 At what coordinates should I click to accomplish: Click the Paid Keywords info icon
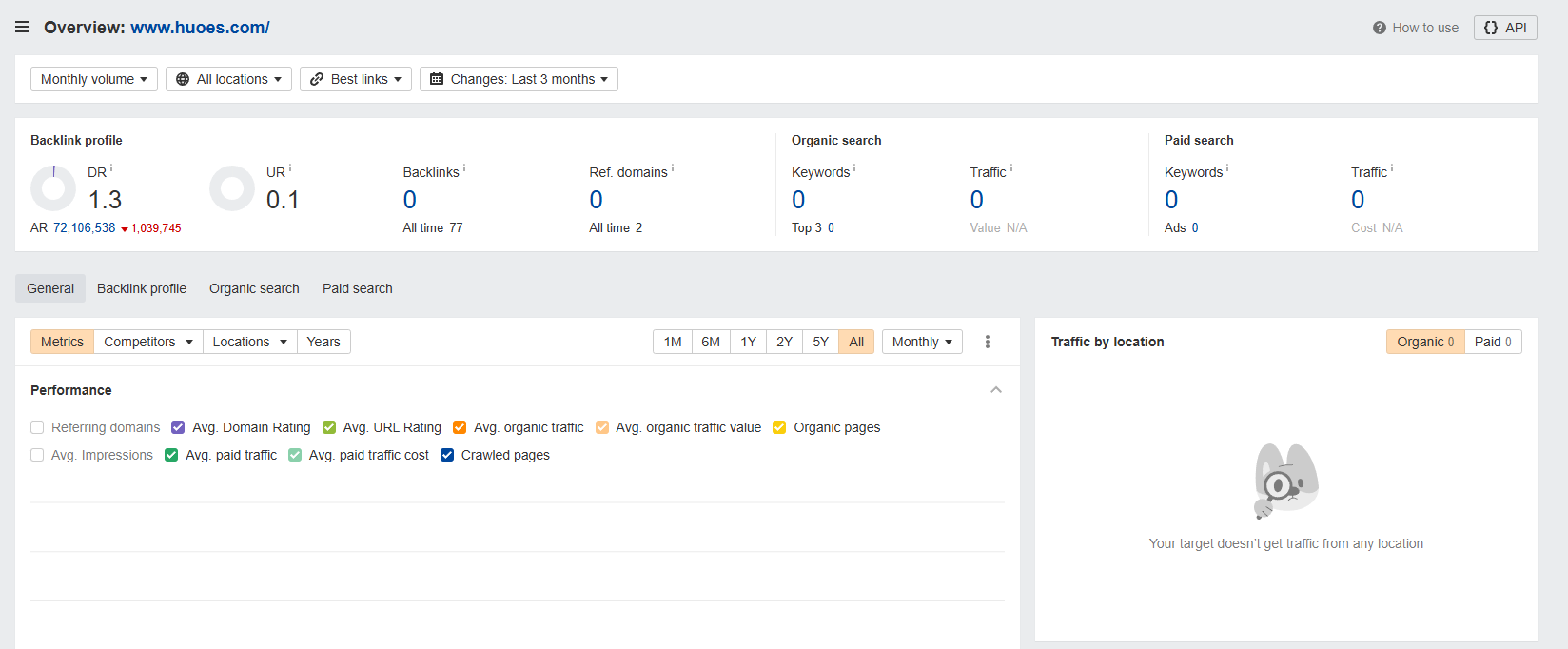coord(1227,168)
